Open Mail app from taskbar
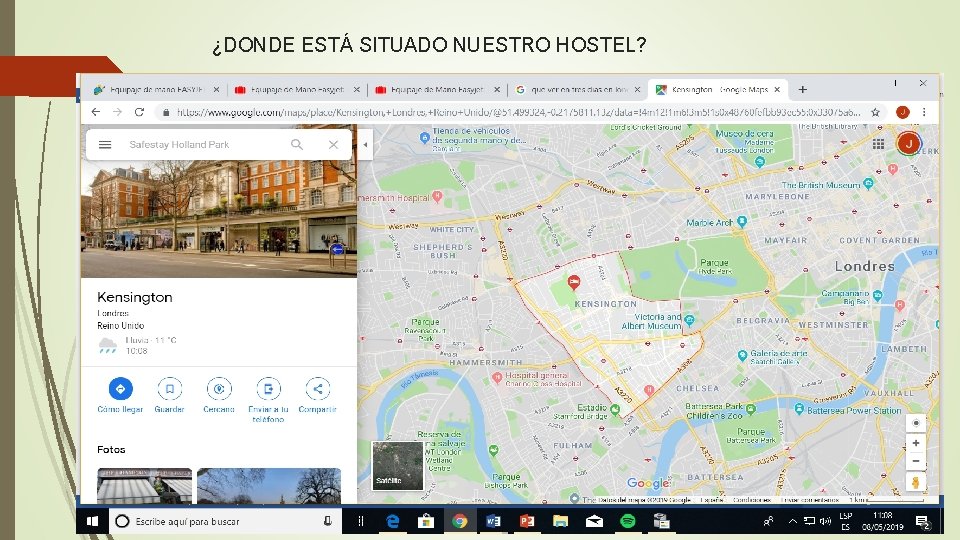This screenshot has width=960, height=540. [594, 521]
